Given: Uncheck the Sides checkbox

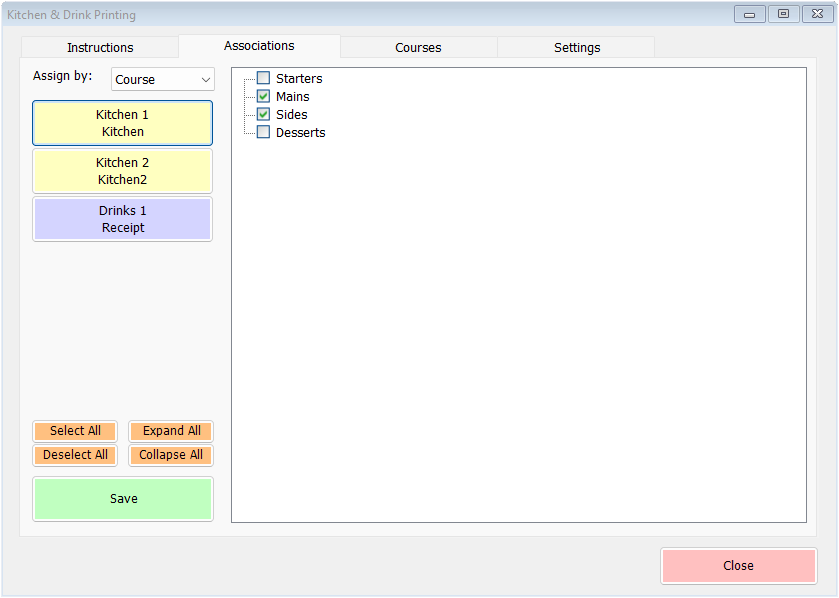Looking at the screenshot, I should [x=263, y=114].
